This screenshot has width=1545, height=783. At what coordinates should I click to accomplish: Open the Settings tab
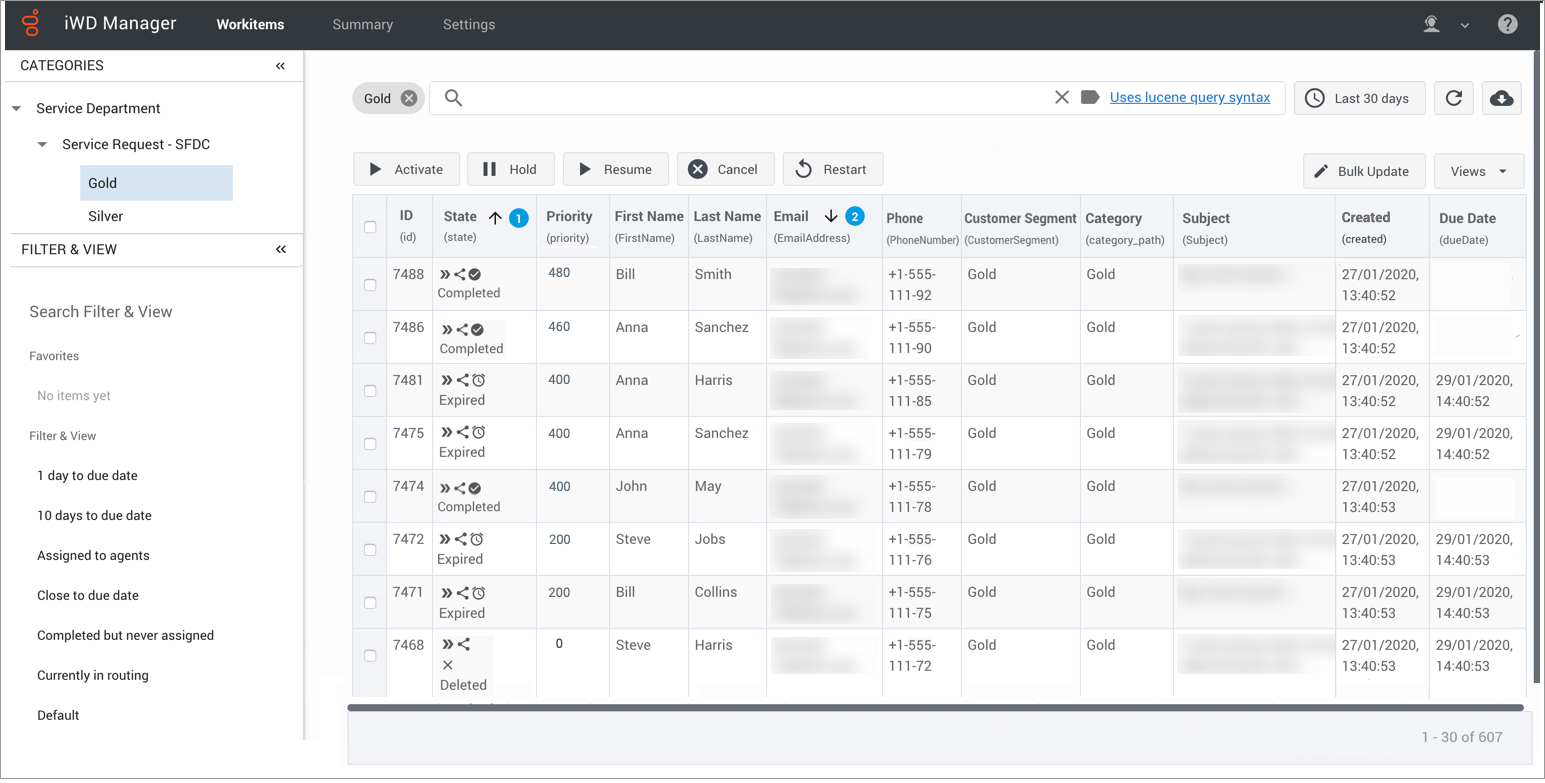point(469,24)
